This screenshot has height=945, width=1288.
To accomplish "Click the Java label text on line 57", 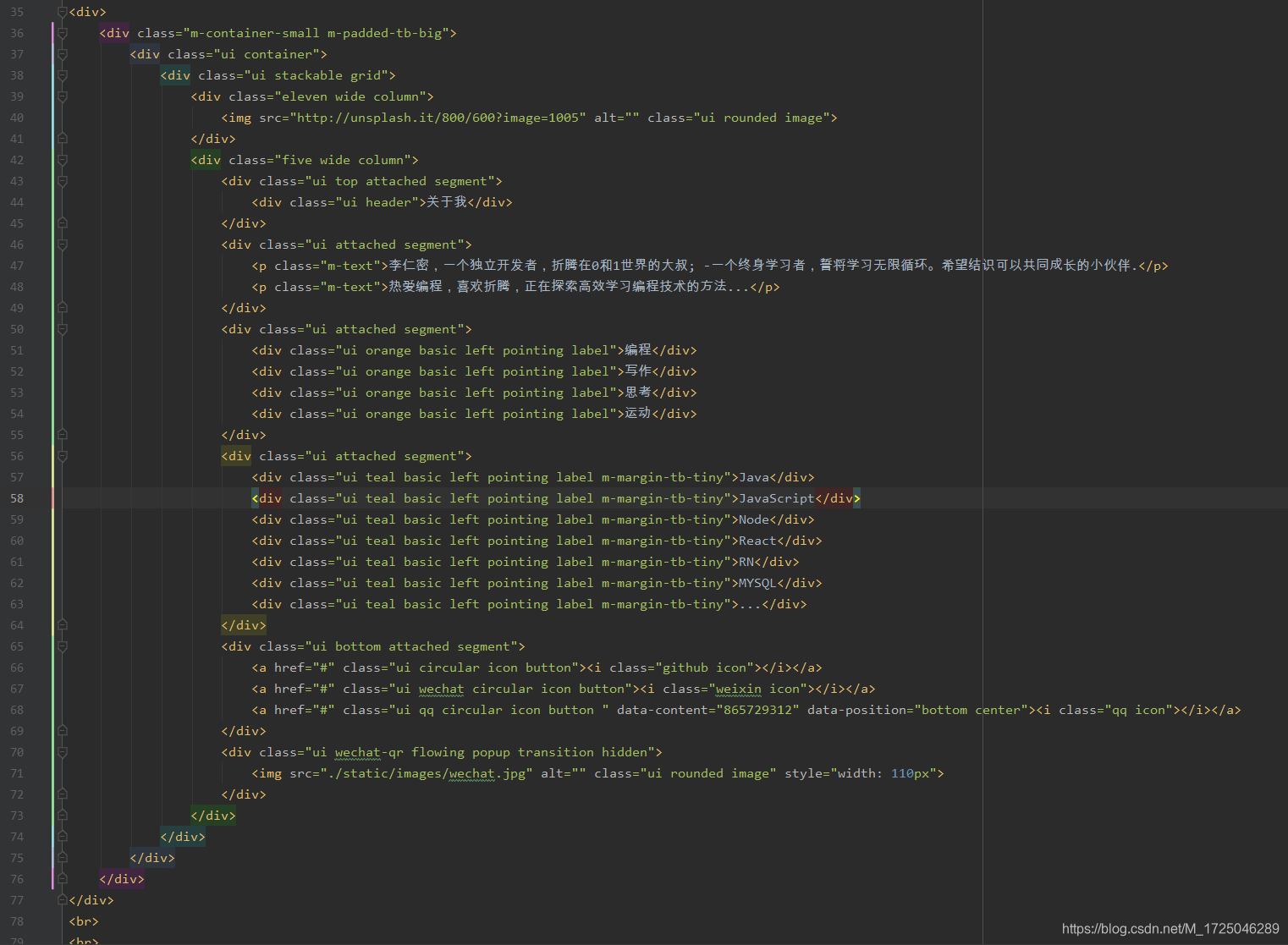I will pos(754,477).
